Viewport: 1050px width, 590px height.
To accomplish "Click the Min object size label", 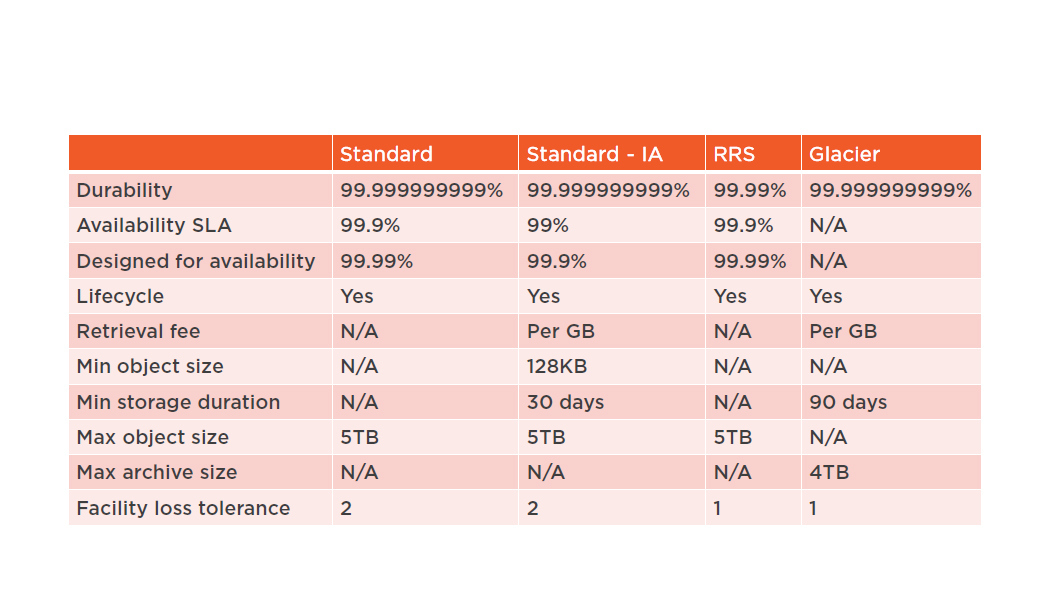I will coord(150,366).
